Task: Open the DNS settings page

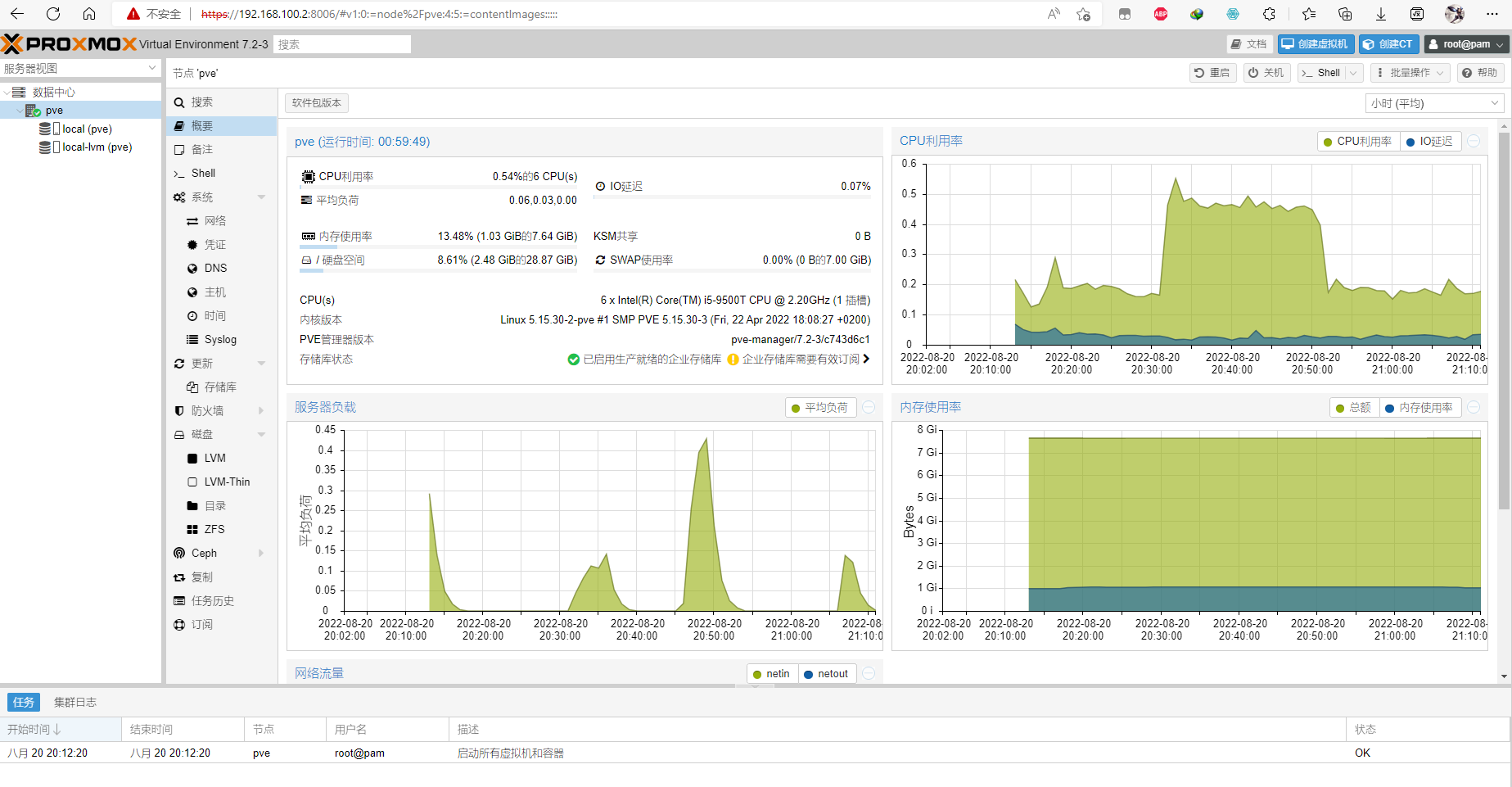Action: 215,269
